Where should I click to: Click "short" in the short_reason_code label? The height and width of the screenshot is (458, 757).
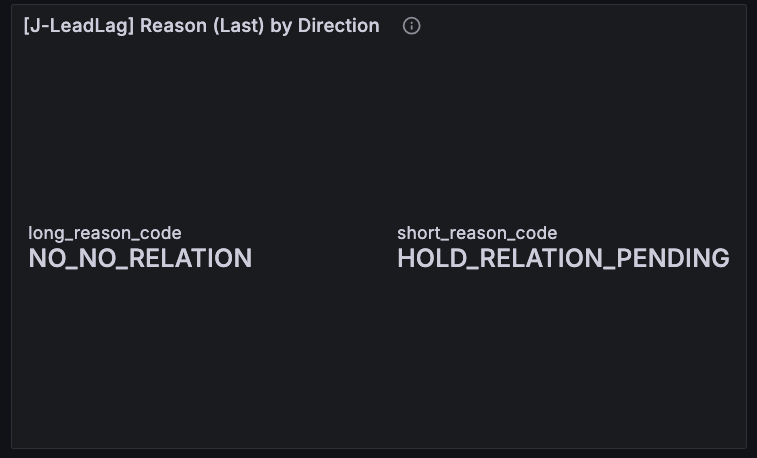coord(419,233)
